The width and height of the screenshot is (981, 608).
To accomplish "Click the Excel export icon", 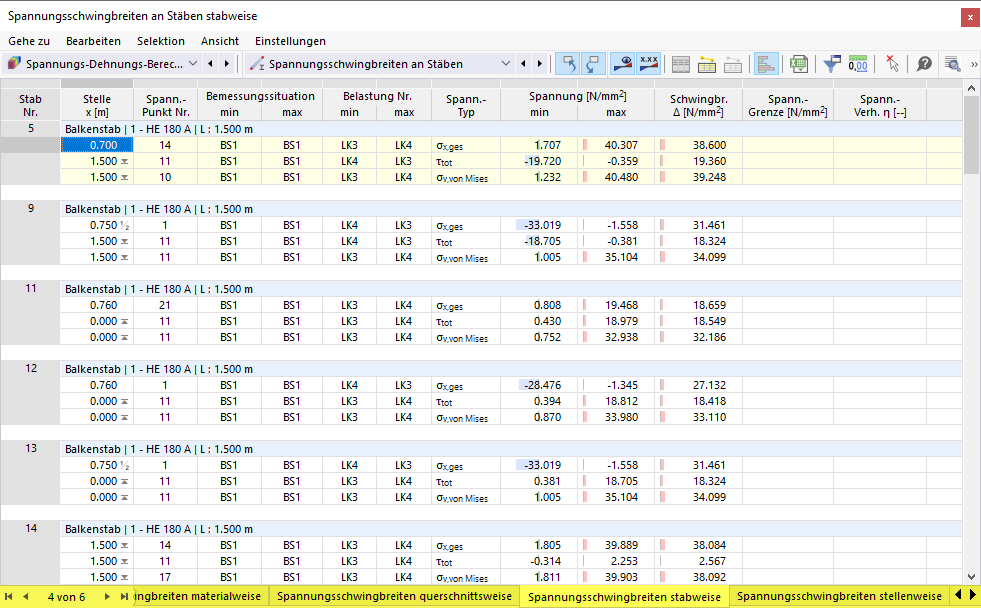I will coord(798,64).
